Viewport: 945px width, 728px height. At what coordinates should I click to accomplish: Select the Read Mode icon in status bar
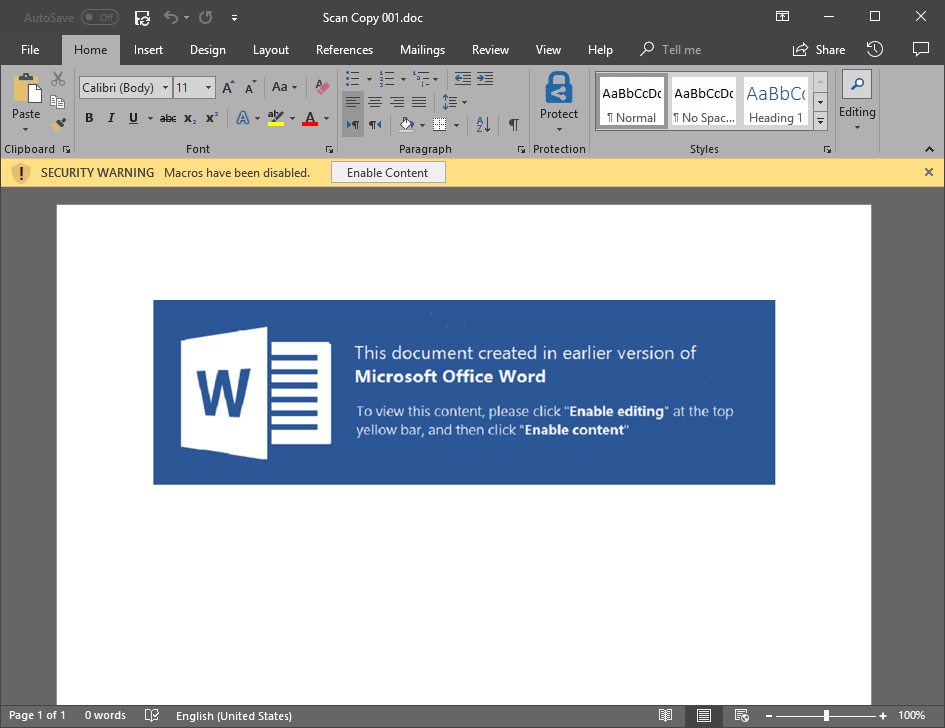click(x=666, y=715)
